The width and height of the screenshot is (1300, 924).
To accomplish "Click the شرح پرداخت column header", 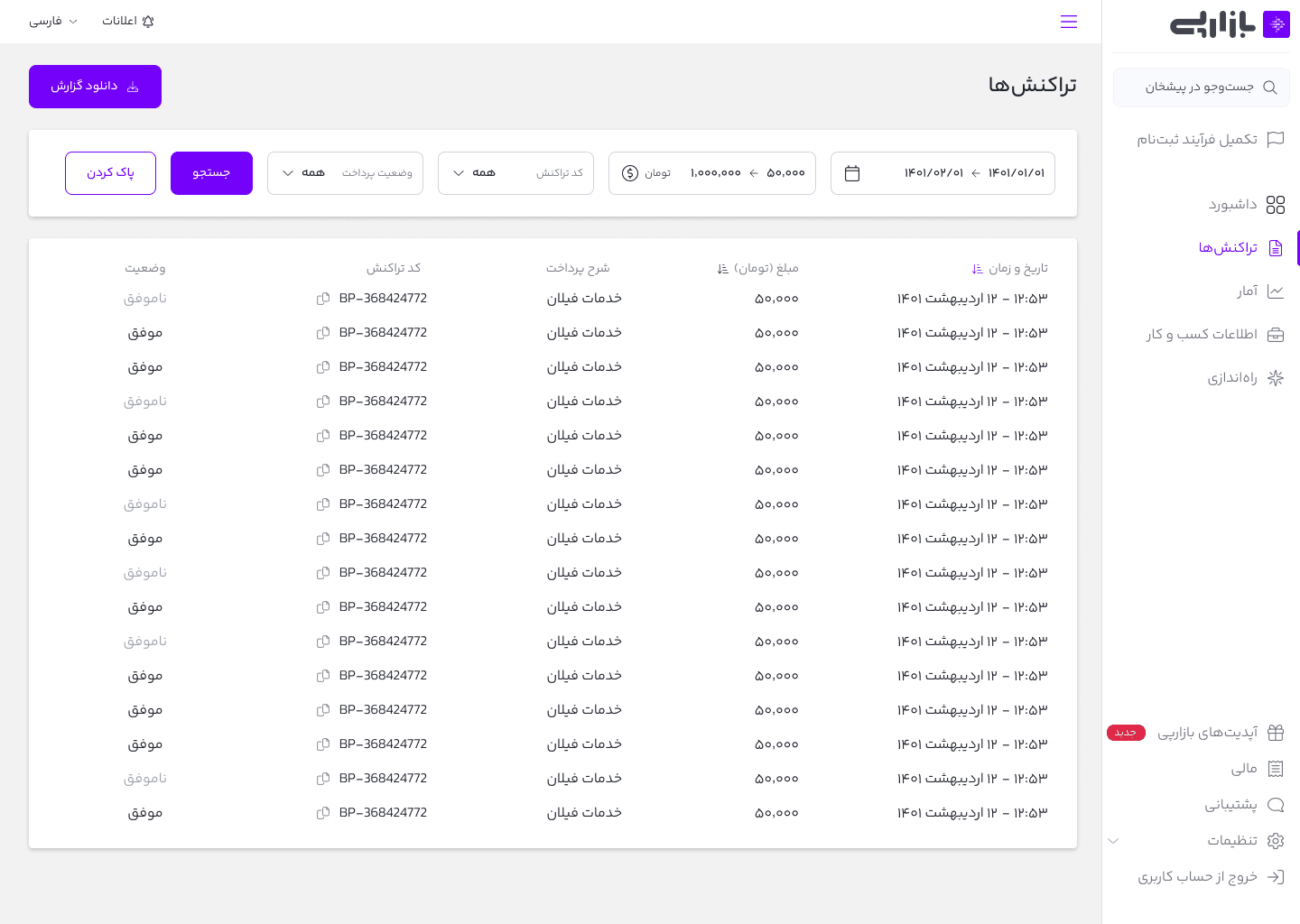I will pyautogui.click(x=578, y=269).
